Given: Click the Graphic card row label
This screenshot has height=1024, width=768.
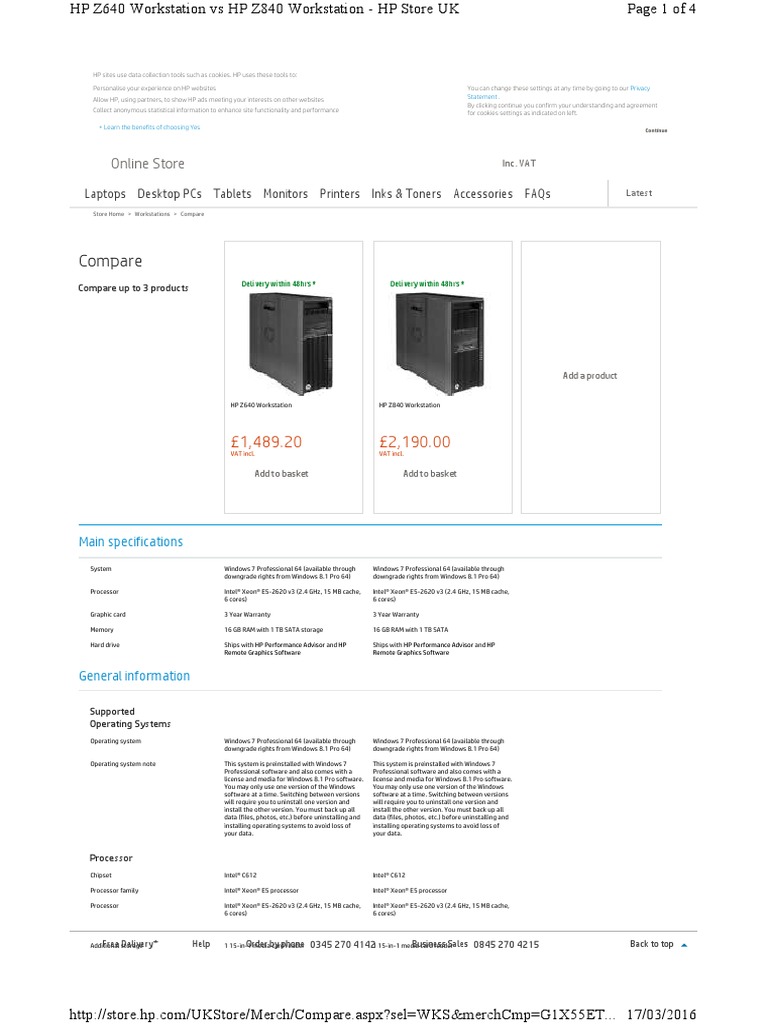Looking at the screenshot, I should click(x=108, y=615).
